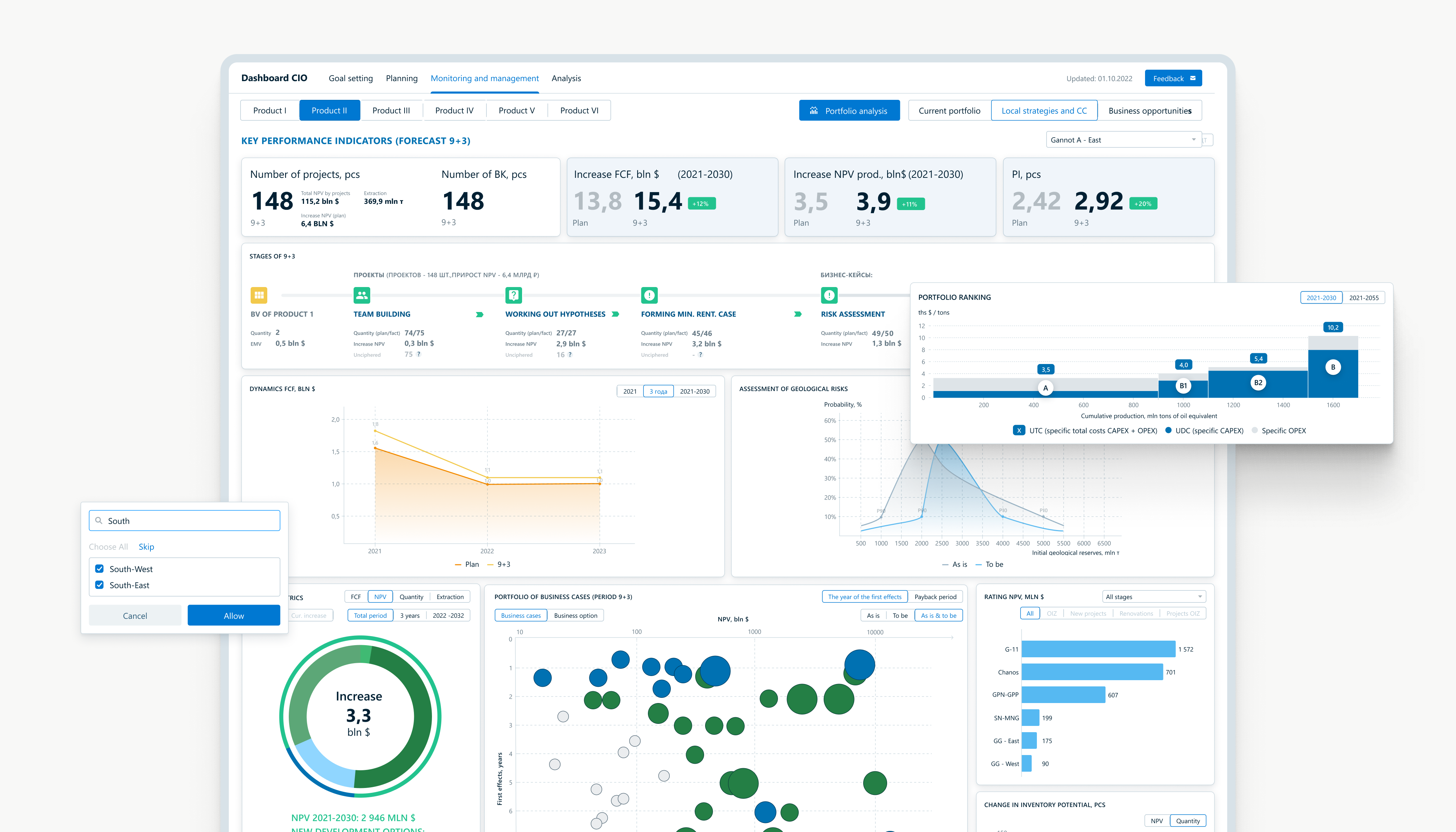The width and height of the screenshot is (1456, 832).
Task: Click the Portfolio analysis chart icon
Action: [x=814, y=110]
